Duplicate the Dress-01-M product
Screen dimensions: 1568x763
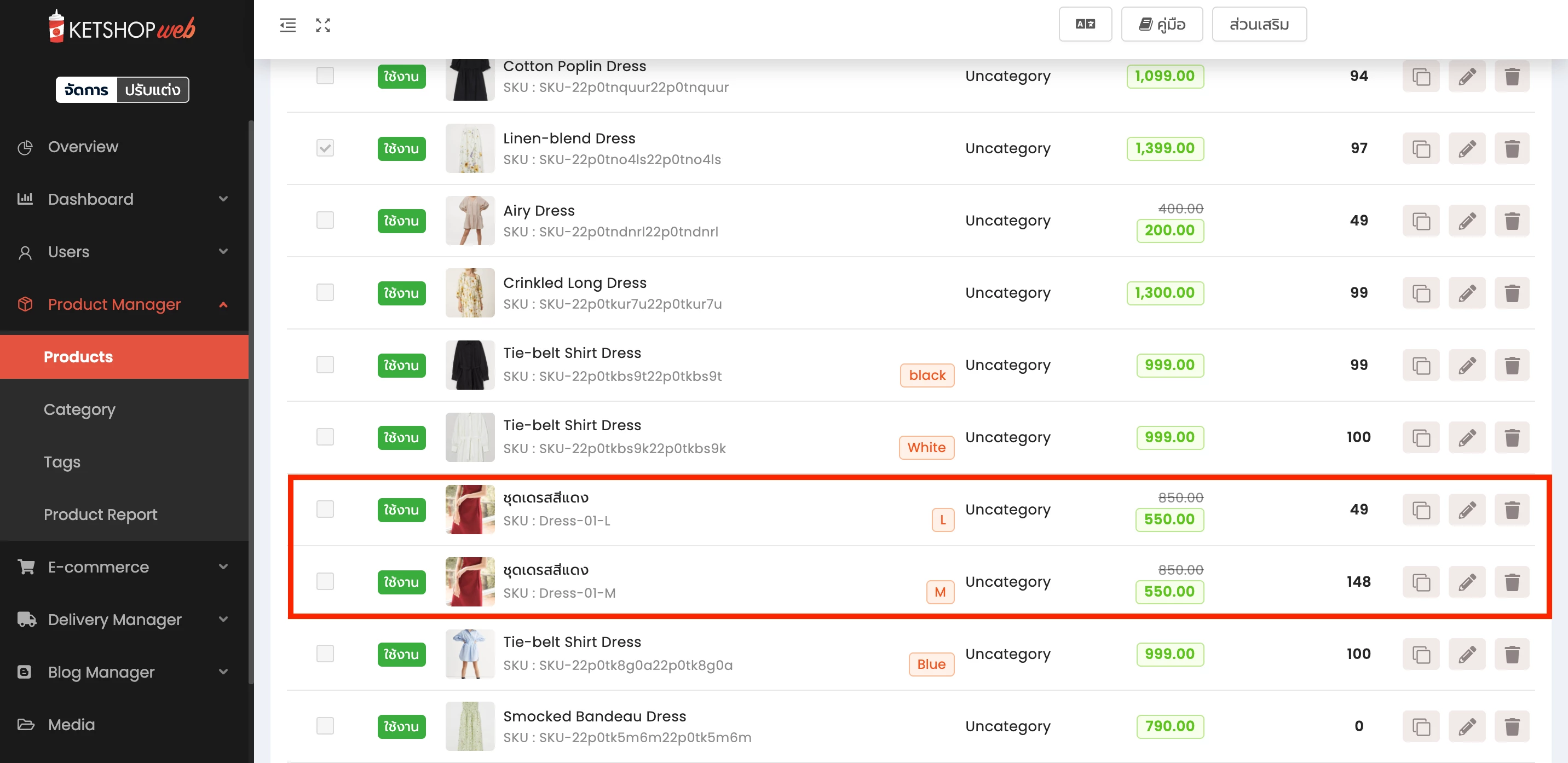(1420, 582)
